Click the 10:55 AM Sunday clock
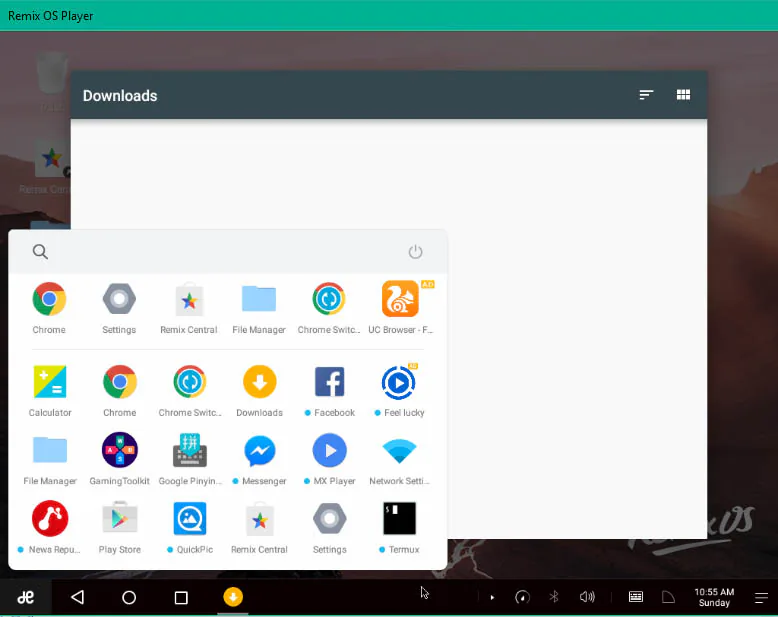Image resolution: width=778 pixels, height=617 pixels. coord(714,597)
